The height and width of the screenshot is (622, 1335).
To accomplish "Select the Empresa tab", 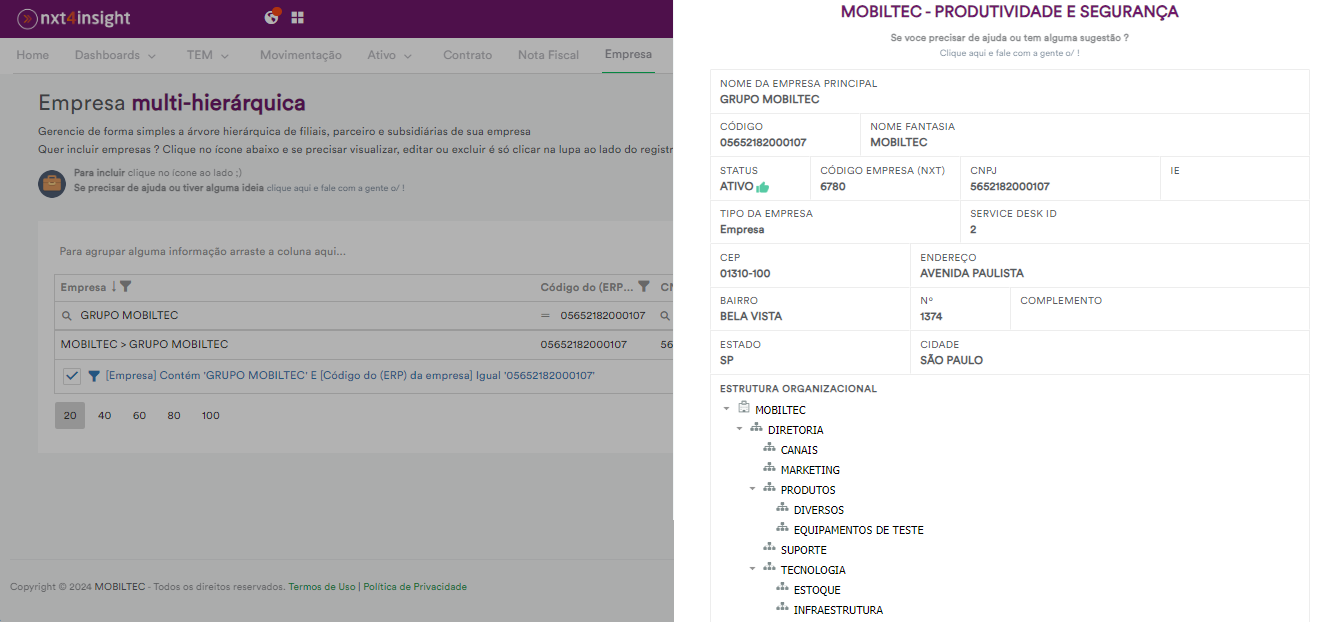I will tap(628, 55).
